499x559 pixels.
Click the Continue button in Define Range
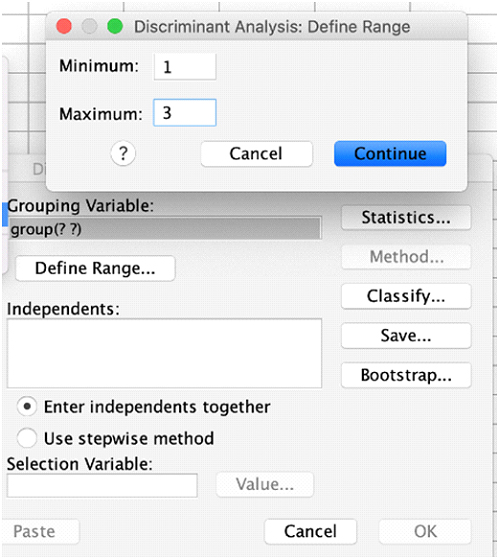[x=390, y=154]
